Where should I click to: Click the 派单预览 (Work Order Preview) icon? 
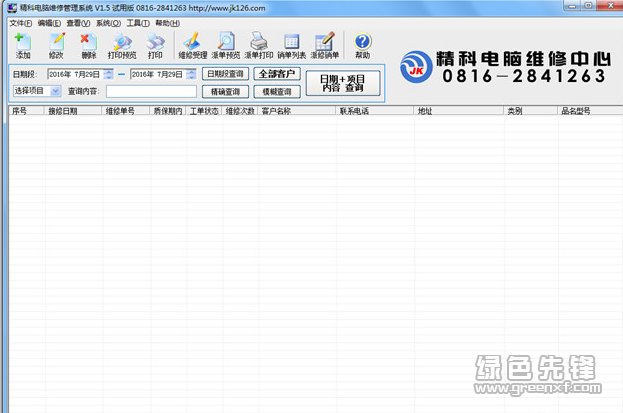226,46
